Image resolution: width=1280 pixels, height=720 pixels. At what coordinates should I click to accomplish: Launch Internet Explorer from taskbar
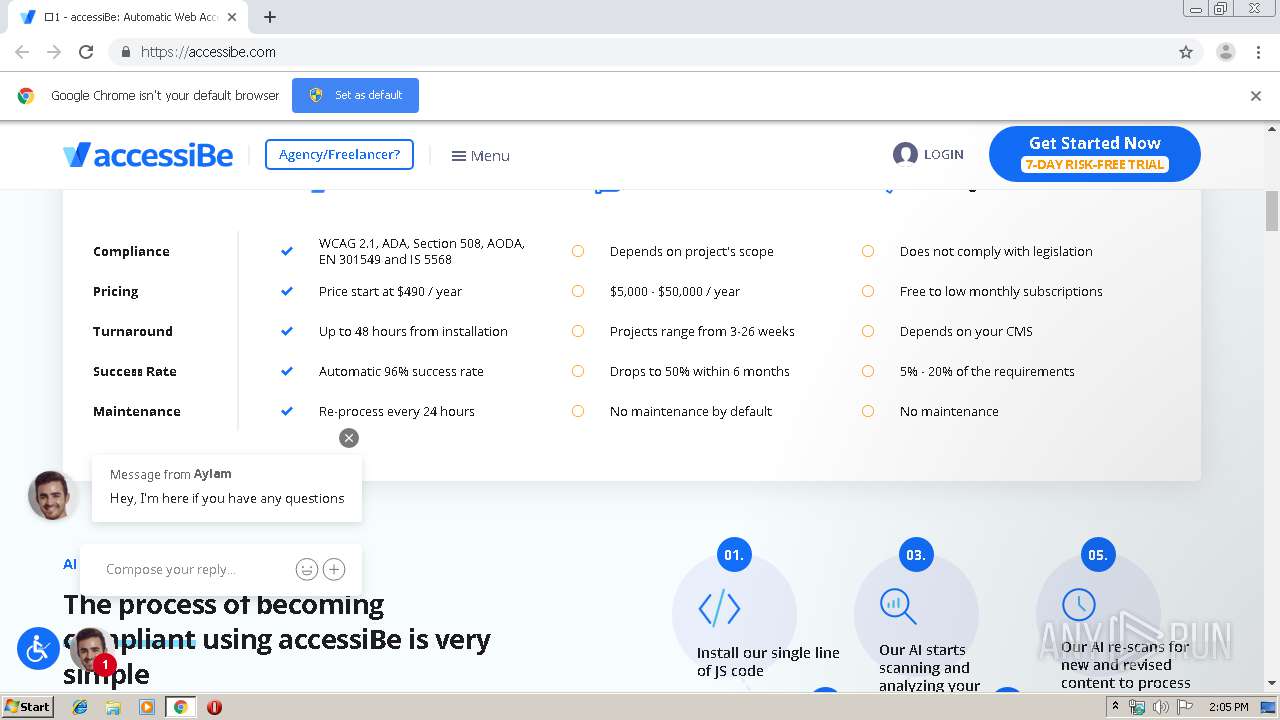pyautogui.click(x=80, y=707)
